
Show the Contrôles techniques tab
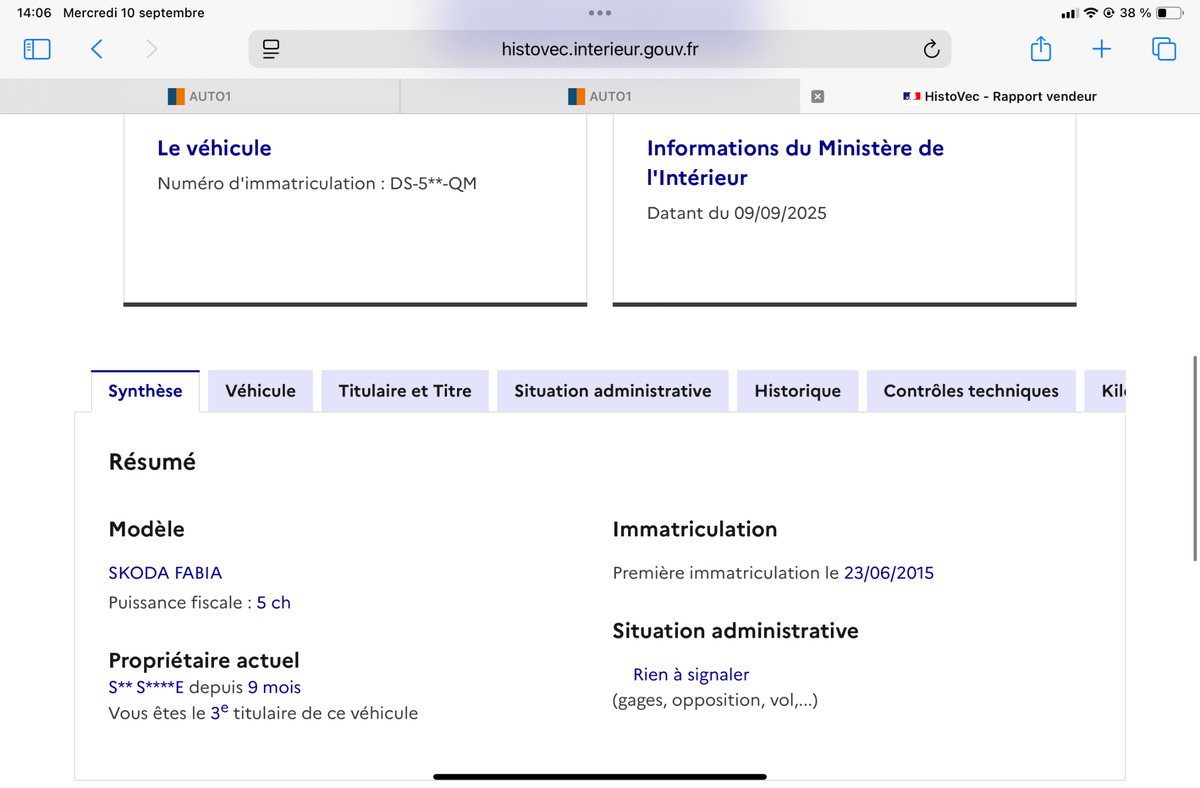pyautogui.click(x=970, y=391)
